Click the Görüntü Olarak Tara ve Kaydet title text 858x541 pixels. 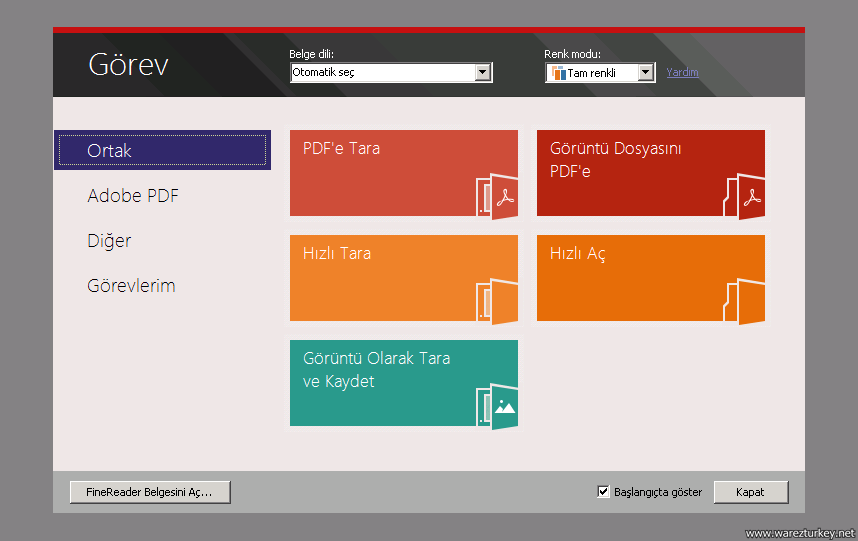[x=376, y=370]
